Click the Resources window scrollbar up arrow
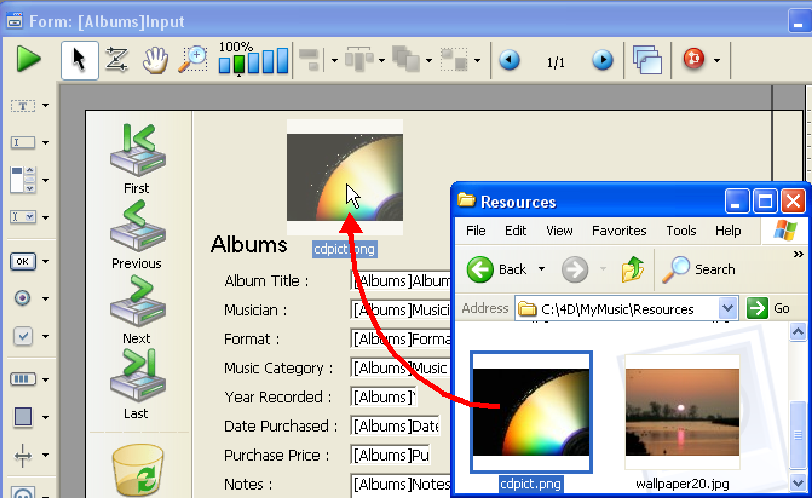 pos(798,332)
